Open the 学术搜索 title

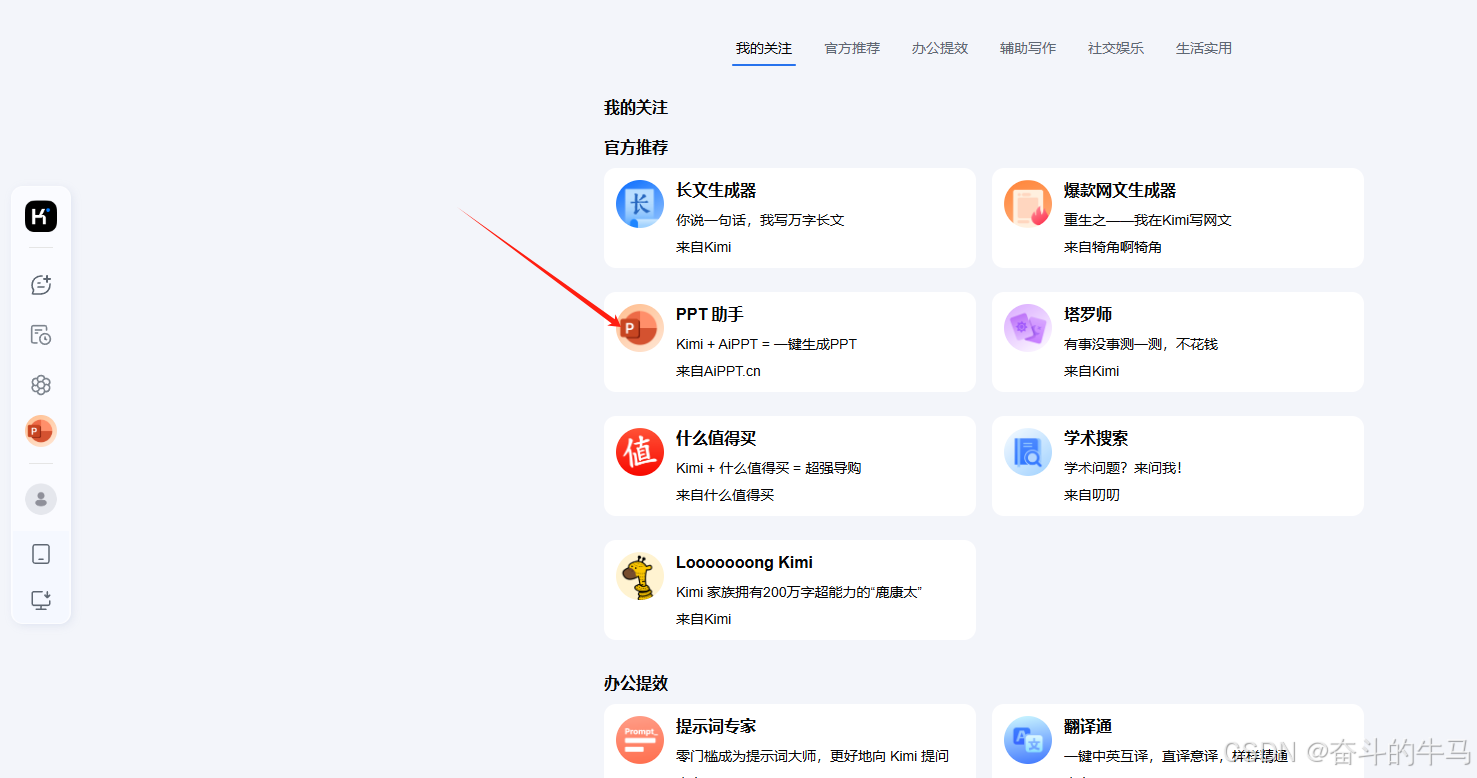[1096, 438]
